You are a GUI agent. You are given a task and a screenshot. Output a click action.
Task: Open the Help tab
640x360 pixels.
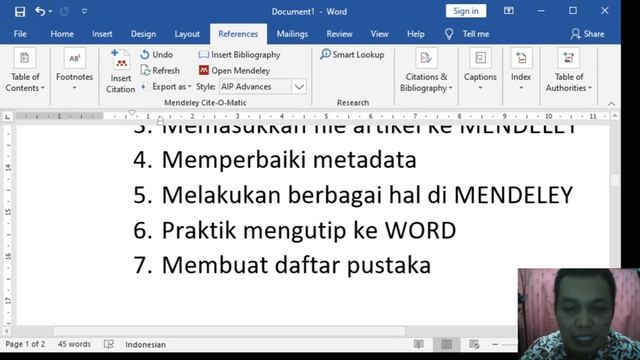416,34
